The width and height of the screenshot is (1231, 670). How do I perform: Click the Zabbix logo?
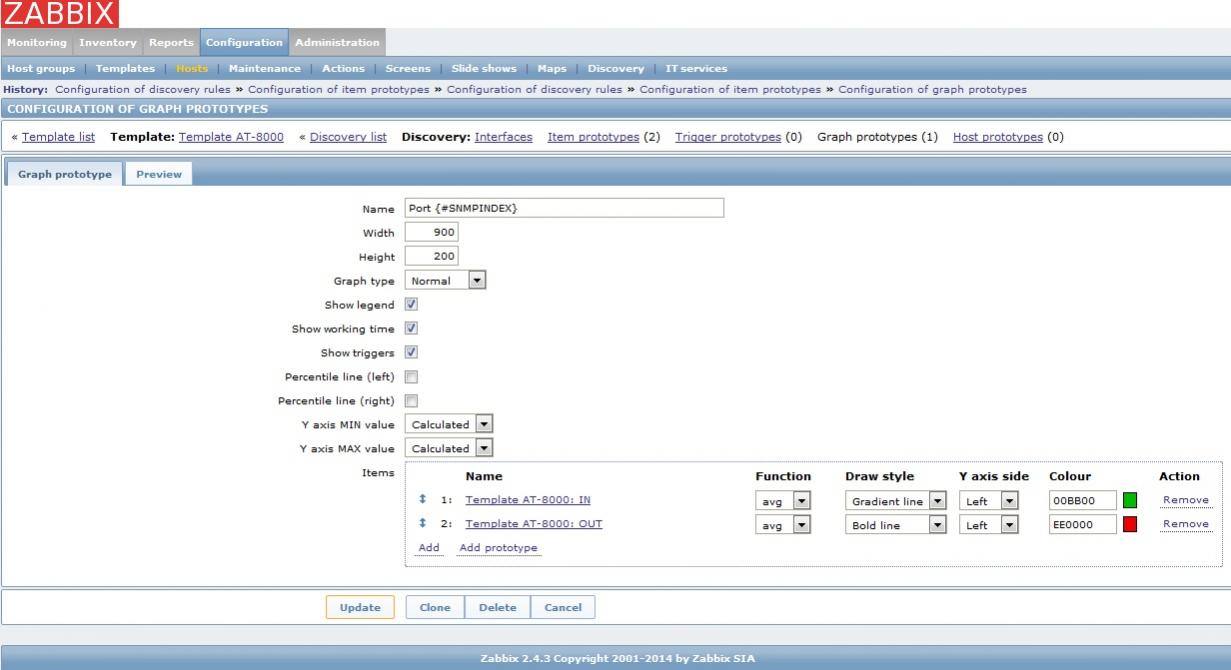point(60,14)
